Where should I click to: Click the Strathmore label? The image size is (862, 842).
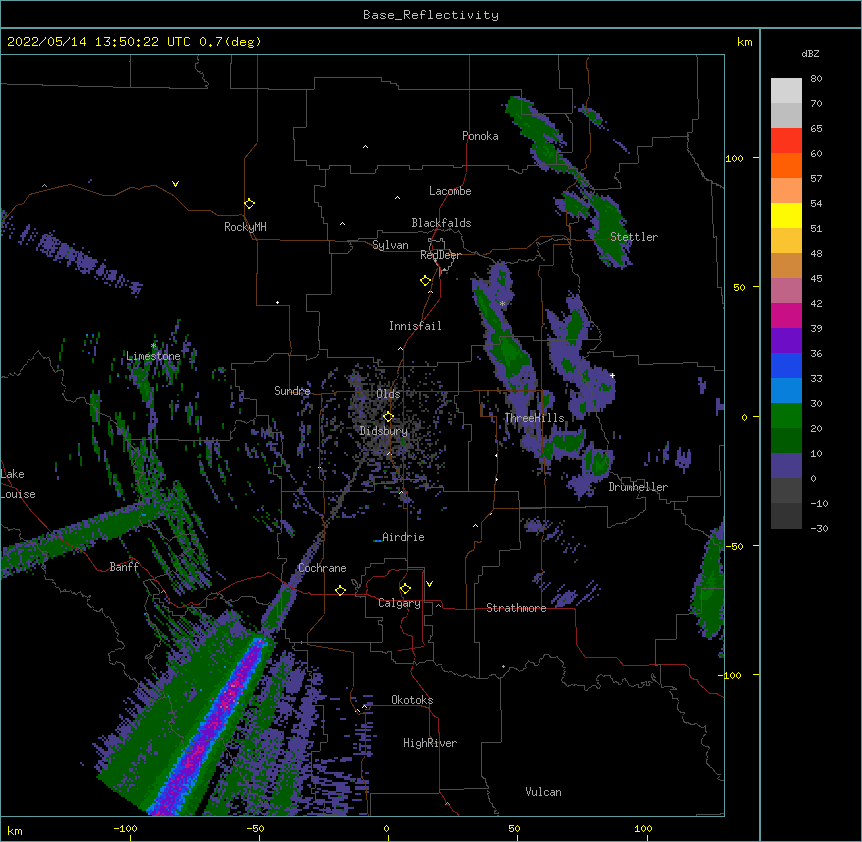516,608
